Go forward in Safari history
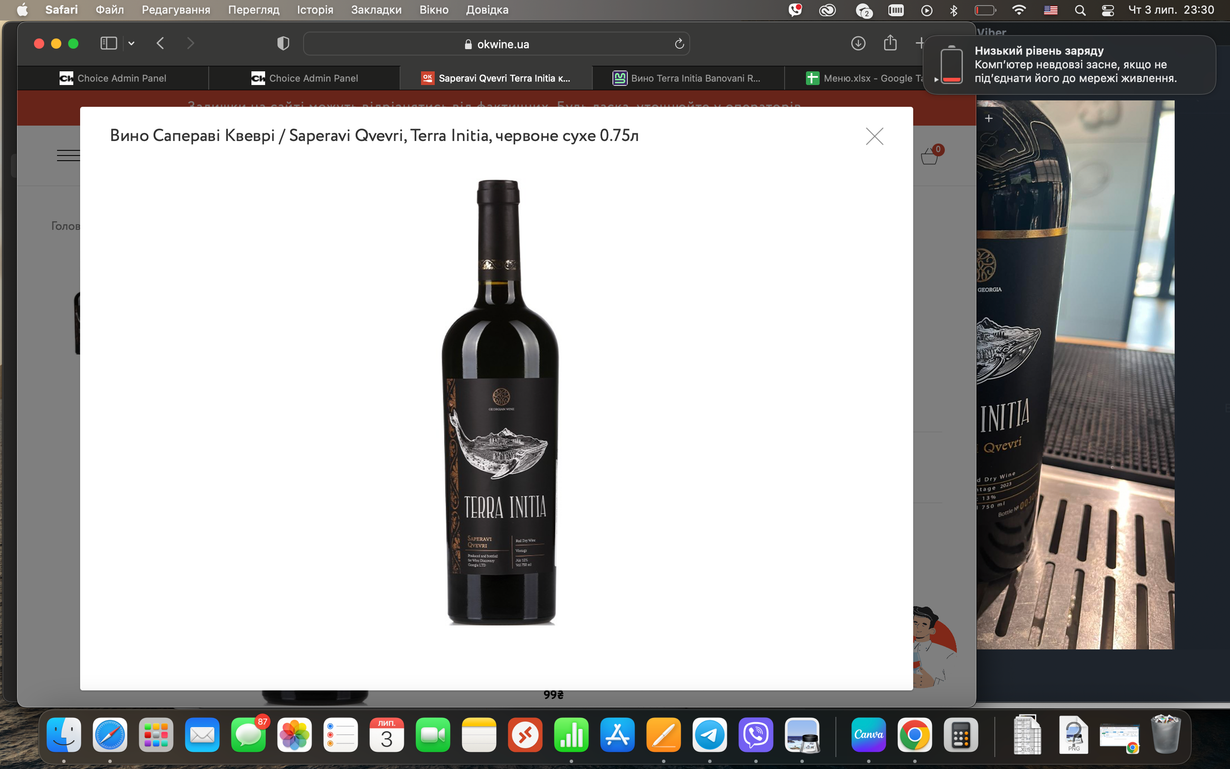The image size is (1230, 769). pyautogui.click(x=190, y=44)
